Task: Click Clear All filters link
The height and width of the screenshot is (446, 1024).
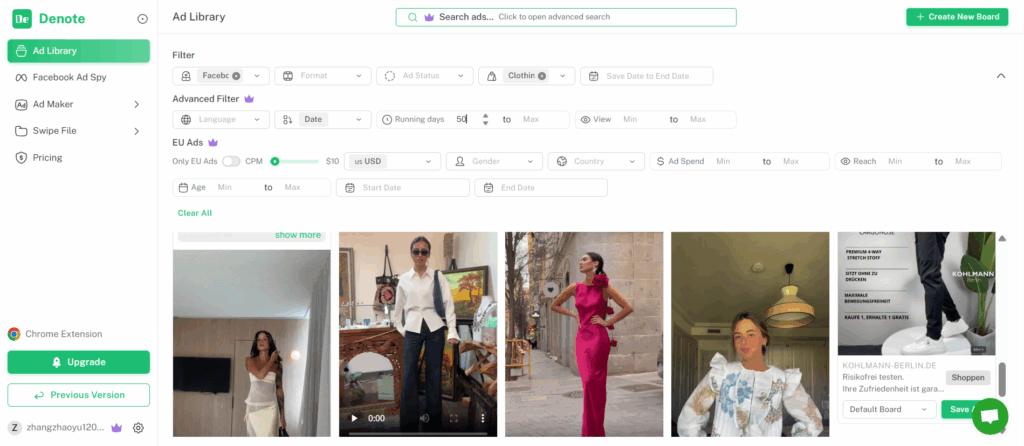Action: pos(195,213)
